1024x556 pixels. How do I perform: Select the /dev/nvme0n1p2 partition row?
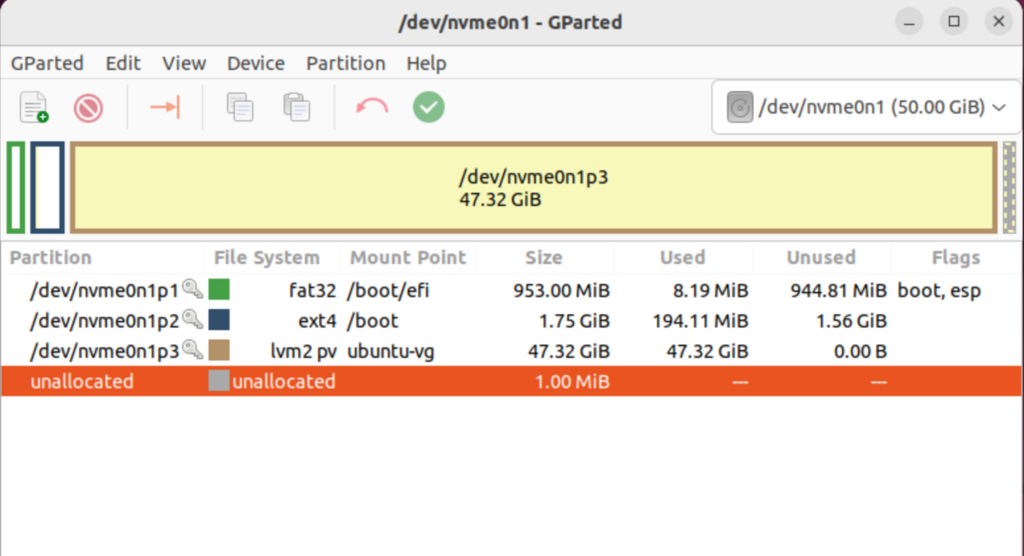click(x=104, y=321)
